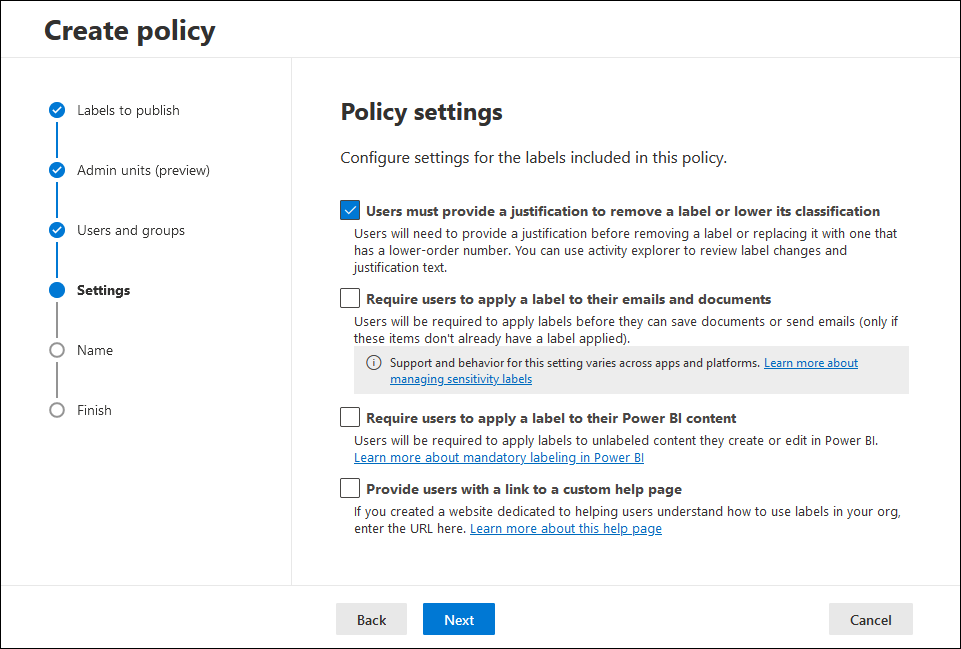Click the Next button
961x649 pixels.
coord(458,620)
